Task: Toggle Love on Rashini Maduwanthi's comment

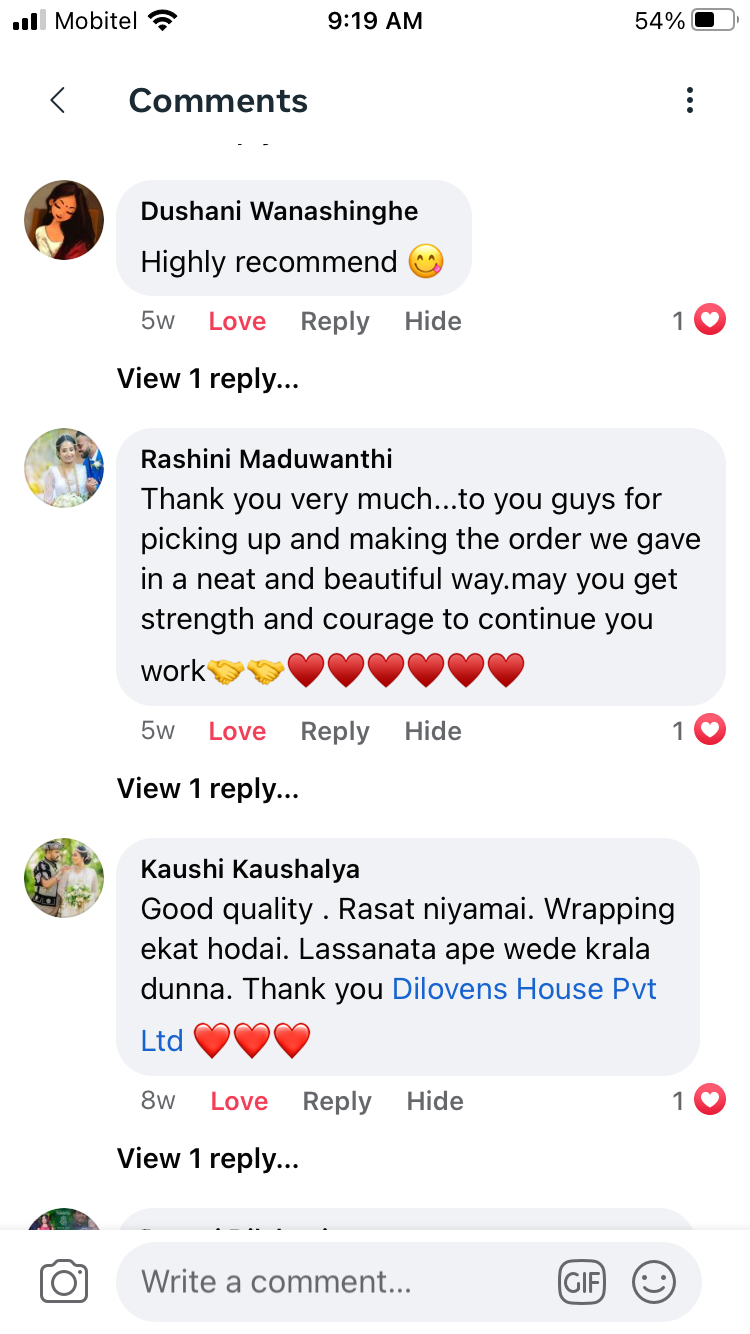Action: 237,731
